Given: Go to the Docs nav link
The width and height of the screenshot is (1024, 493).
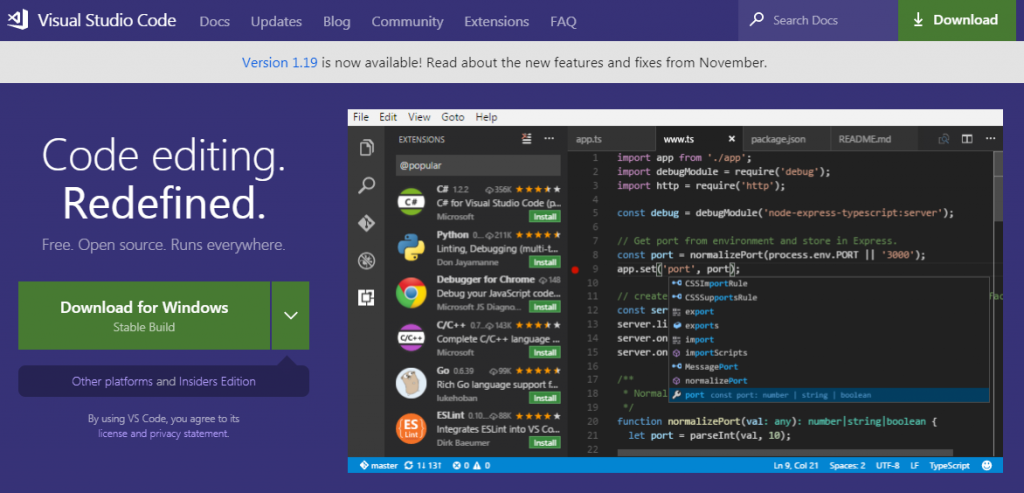Looking at the screenshot, I should (x=214, y=22).
